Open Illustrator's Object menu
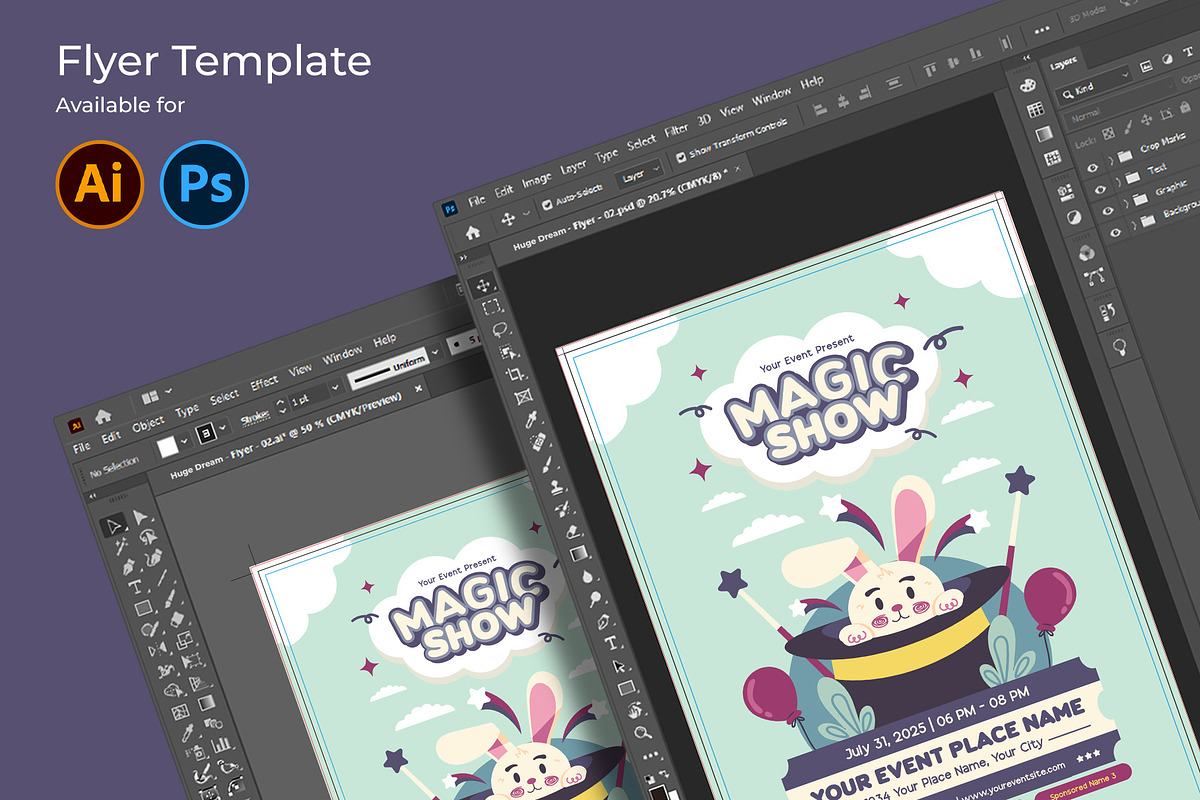The width and height of the screenshot is (1200, 800). (x=148, y=423)
